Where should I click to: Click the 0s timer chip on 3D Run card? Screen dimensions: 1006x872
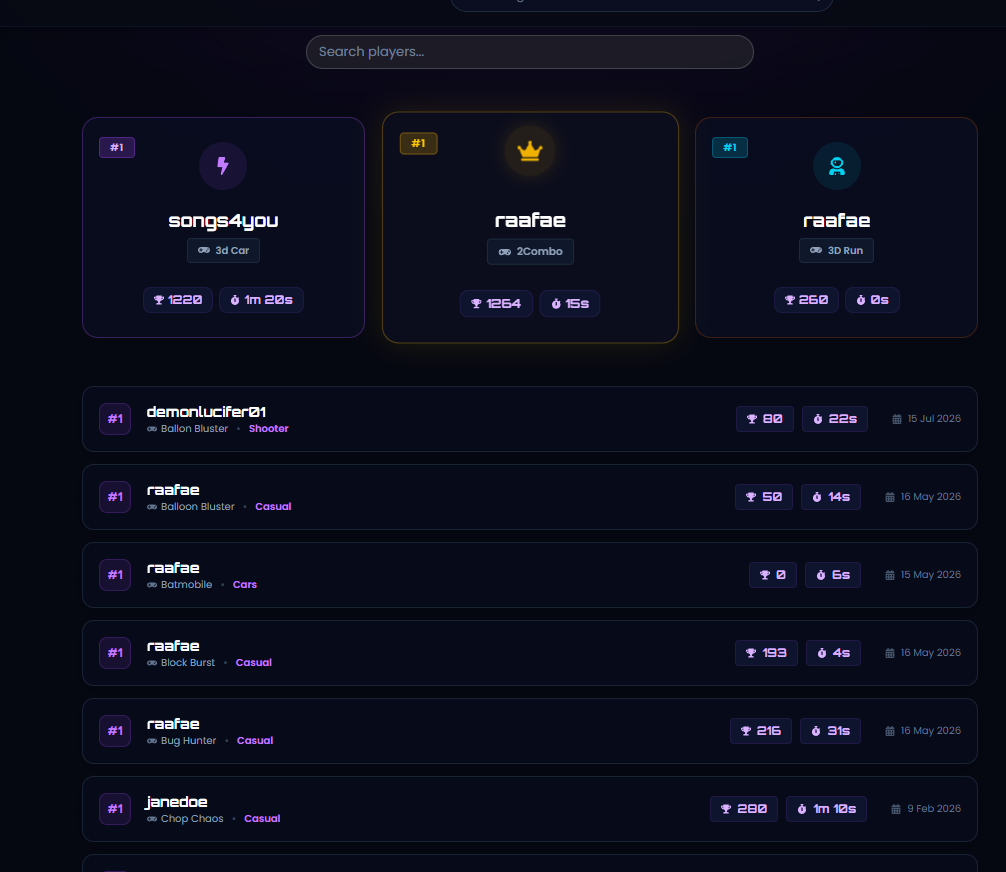pos(872,300)
